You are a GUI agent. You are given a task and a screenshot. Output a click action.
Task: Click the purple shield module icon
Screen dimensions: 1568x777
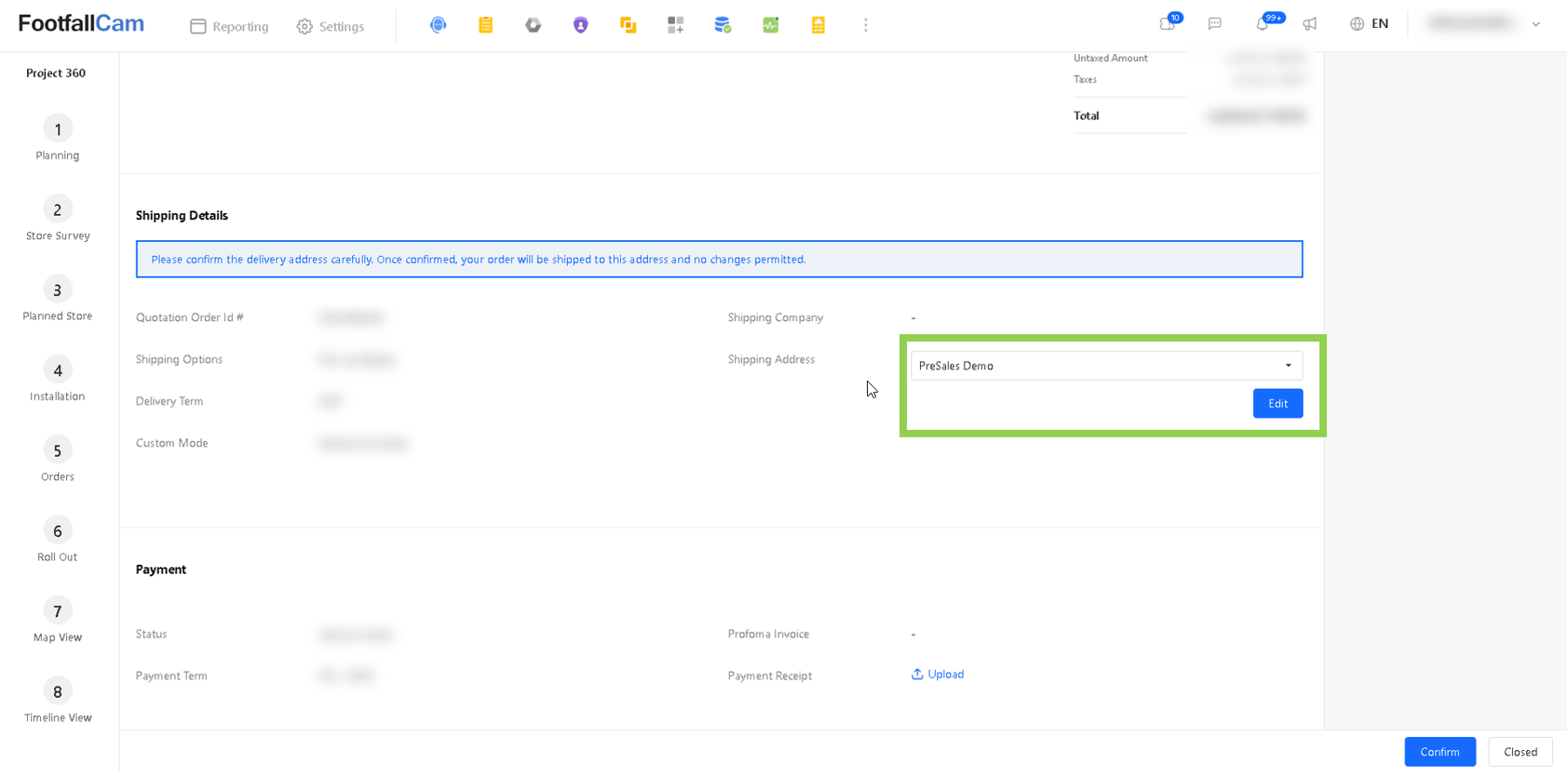[x=580, y=25]
